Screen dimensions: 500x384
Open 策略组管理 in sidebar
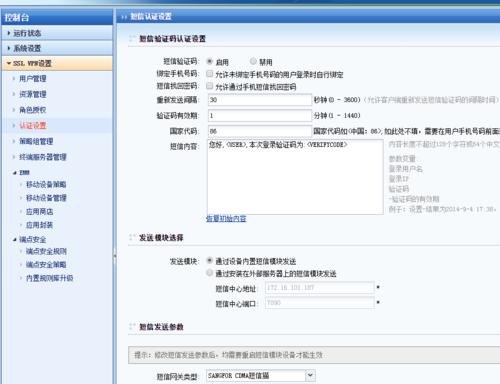pos(36,141)
